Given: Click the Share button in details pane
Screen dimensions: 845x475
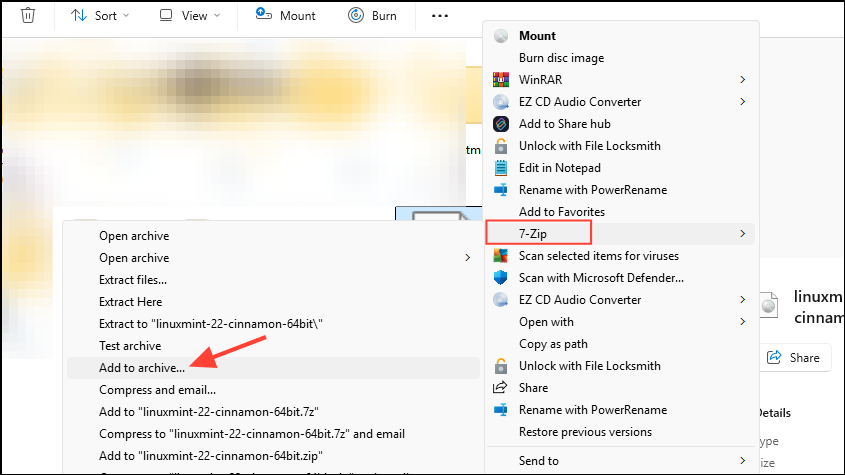Looking at the screenshot, I should (x=793, y=357).
